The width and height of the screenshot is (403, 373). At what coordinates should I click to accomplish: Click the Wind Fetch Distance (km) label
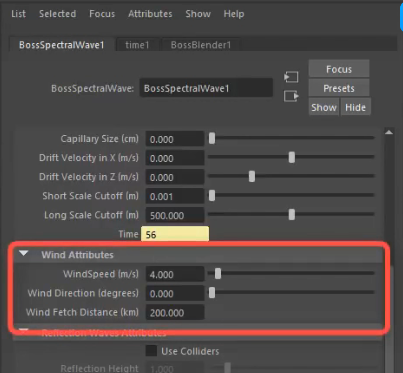tap(82, 312)
